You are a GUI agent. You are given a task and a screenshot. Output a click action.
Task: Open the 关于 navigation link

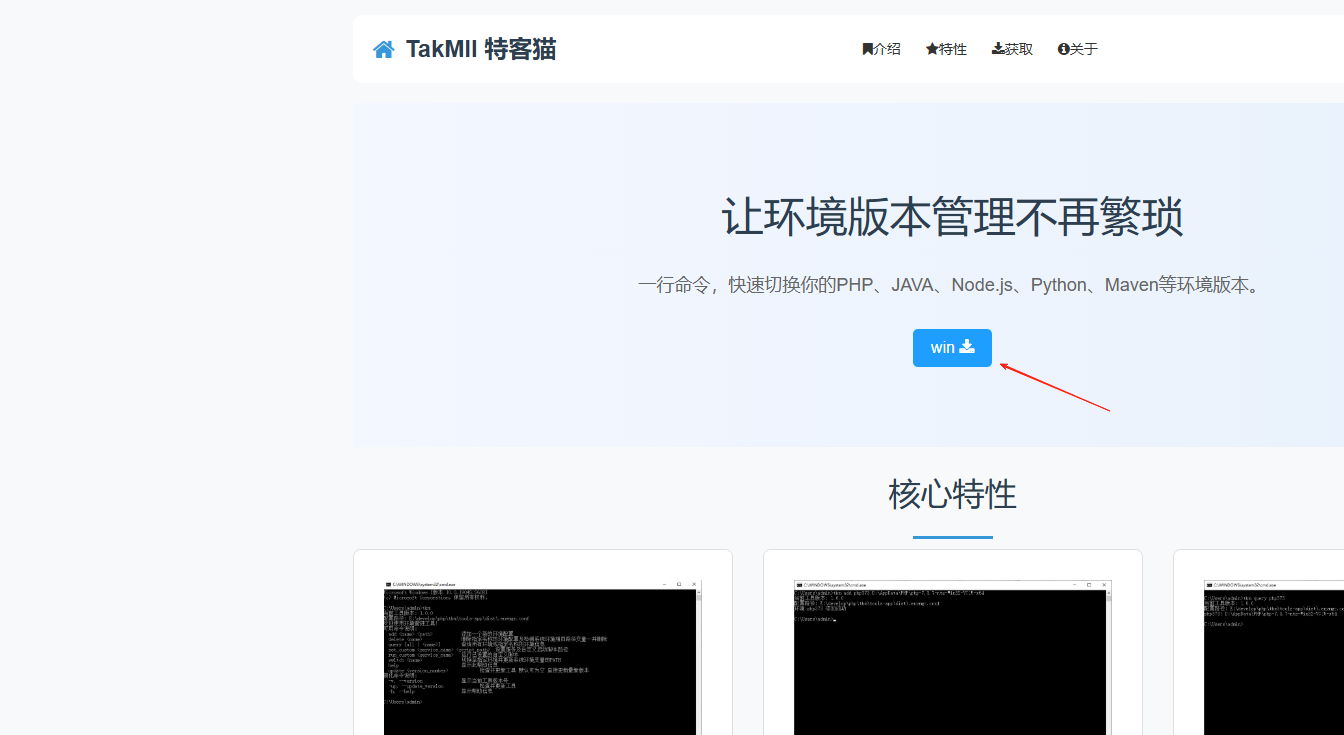1084,49
